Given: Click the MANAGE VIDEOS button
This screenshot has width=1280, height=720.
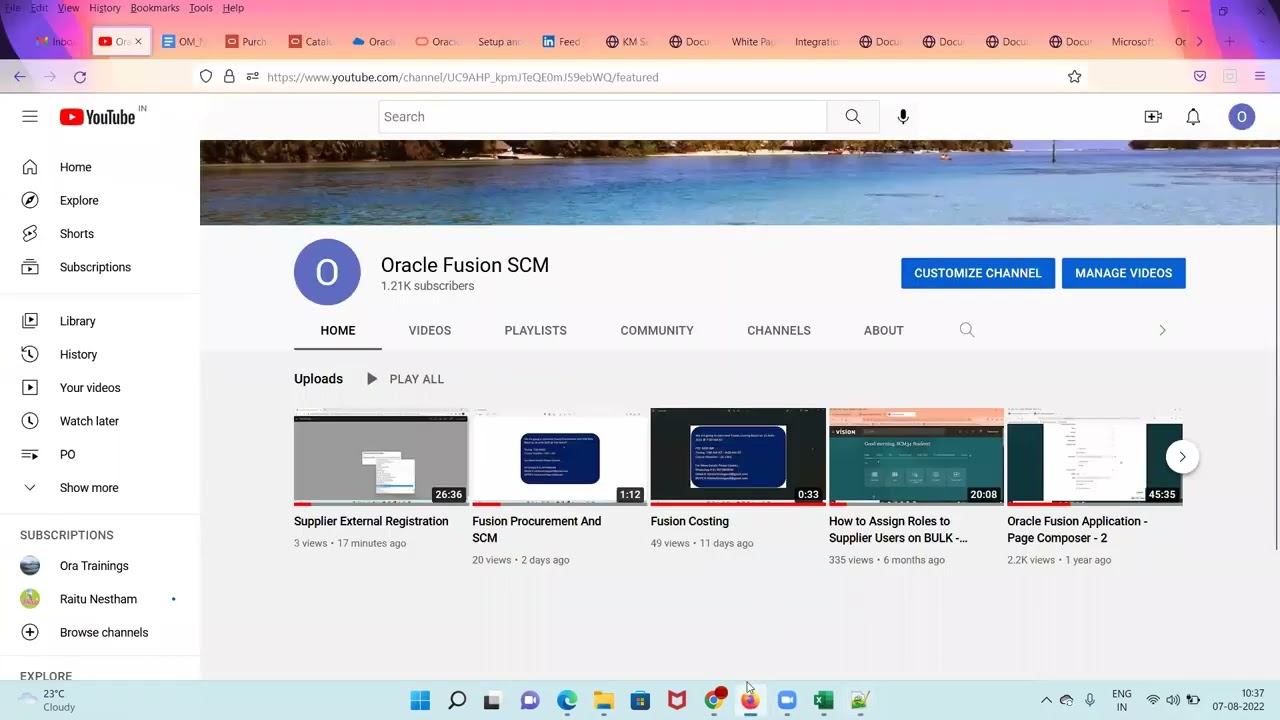Looking at the screenshot, I should 1124,273.
